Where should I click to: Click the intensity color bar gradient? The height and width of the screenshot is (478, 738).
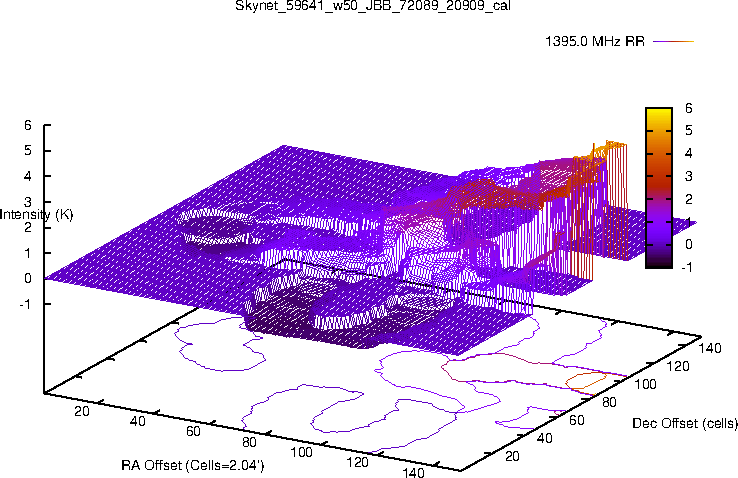(659, 188)
